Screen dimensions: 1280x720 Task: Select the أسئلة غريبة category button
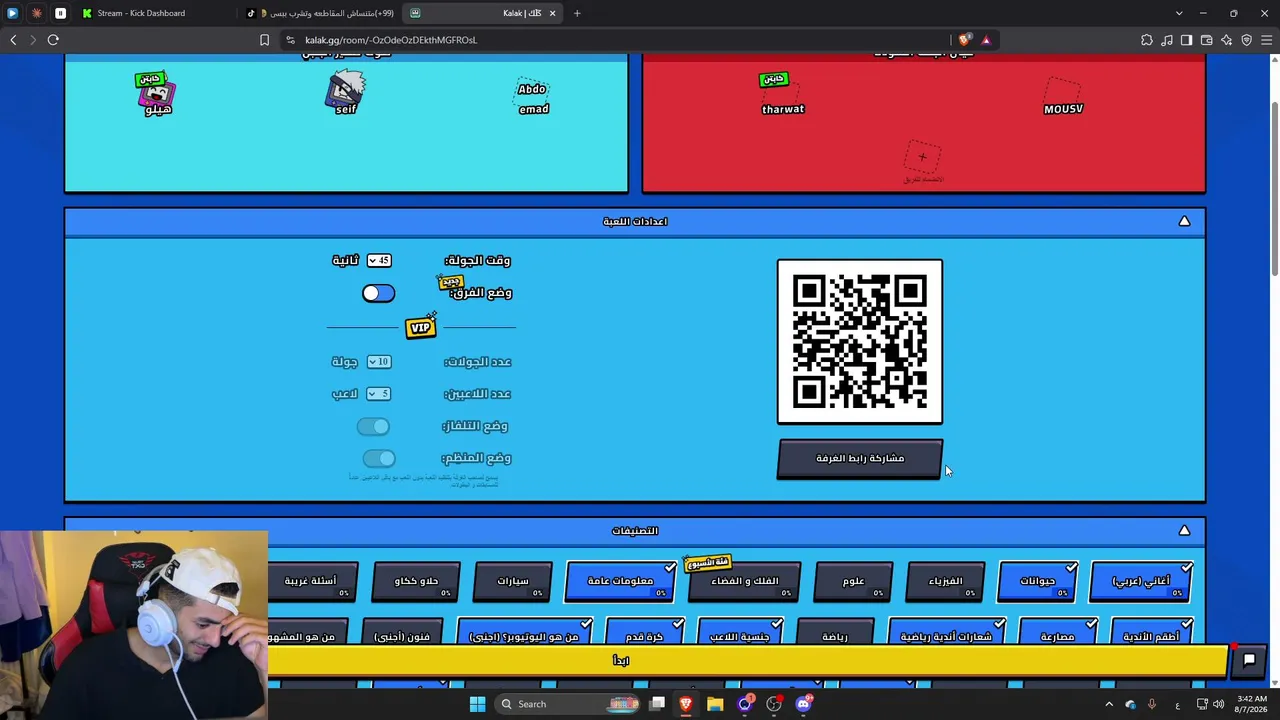pos(311,581)
